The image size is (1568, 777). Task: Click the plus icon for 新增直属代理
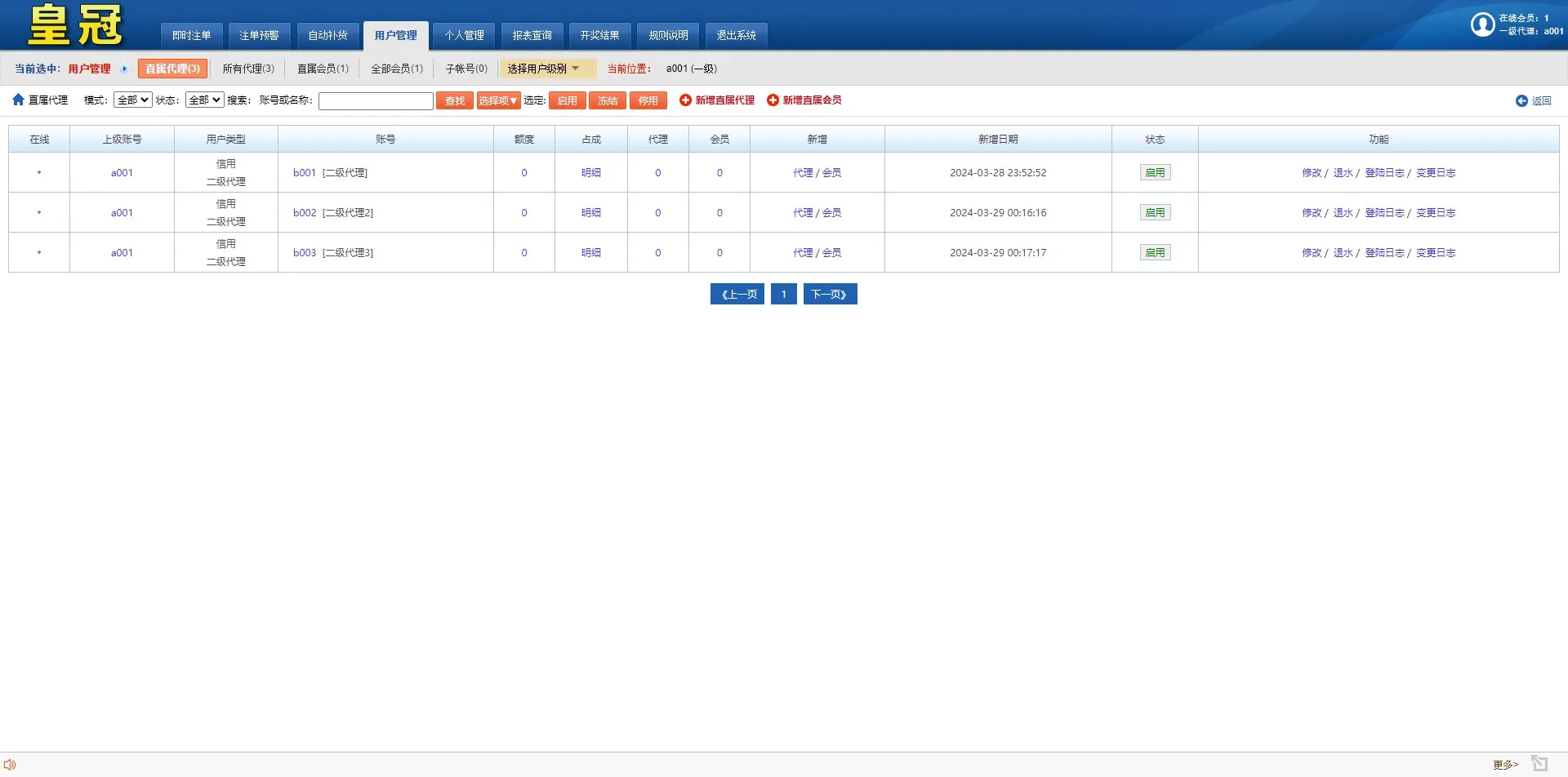(x=685, y=100)
